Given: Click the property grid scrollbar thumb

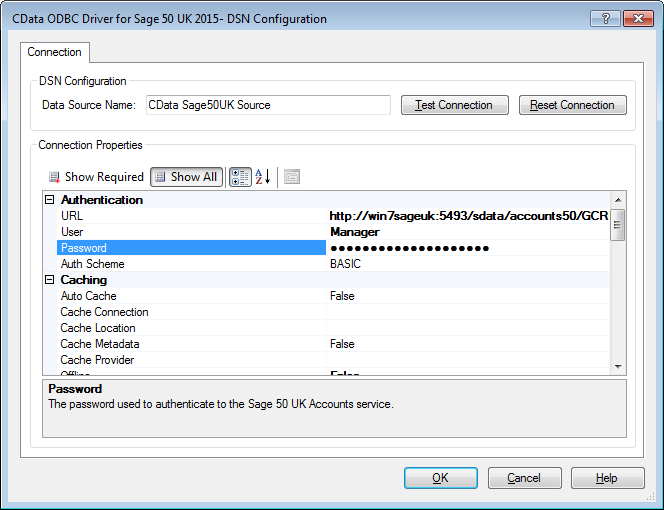Looking at the screenshot, I should [618, 225].
